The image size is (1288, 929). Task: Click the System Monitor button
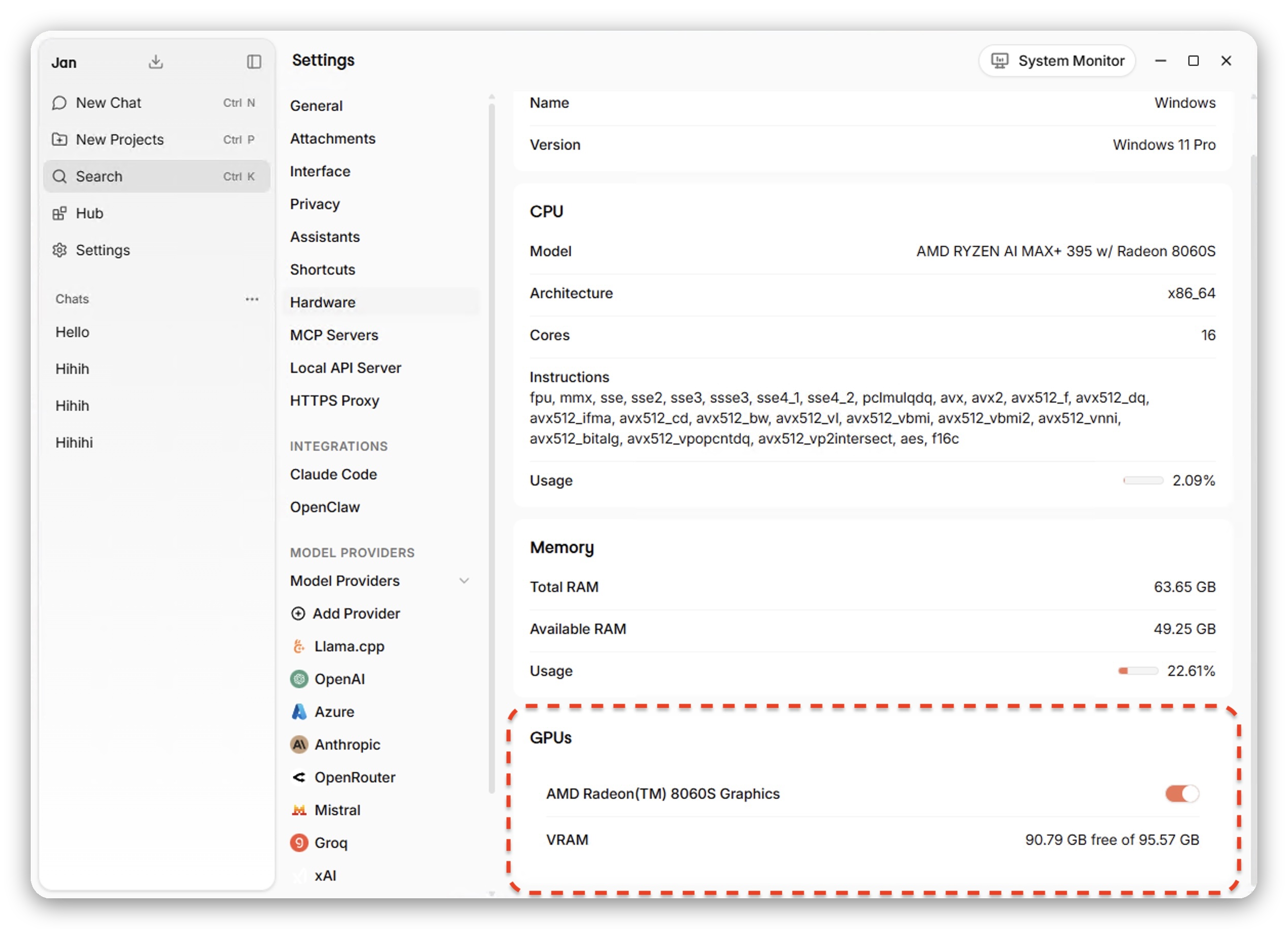click(x=1057, y=61)
